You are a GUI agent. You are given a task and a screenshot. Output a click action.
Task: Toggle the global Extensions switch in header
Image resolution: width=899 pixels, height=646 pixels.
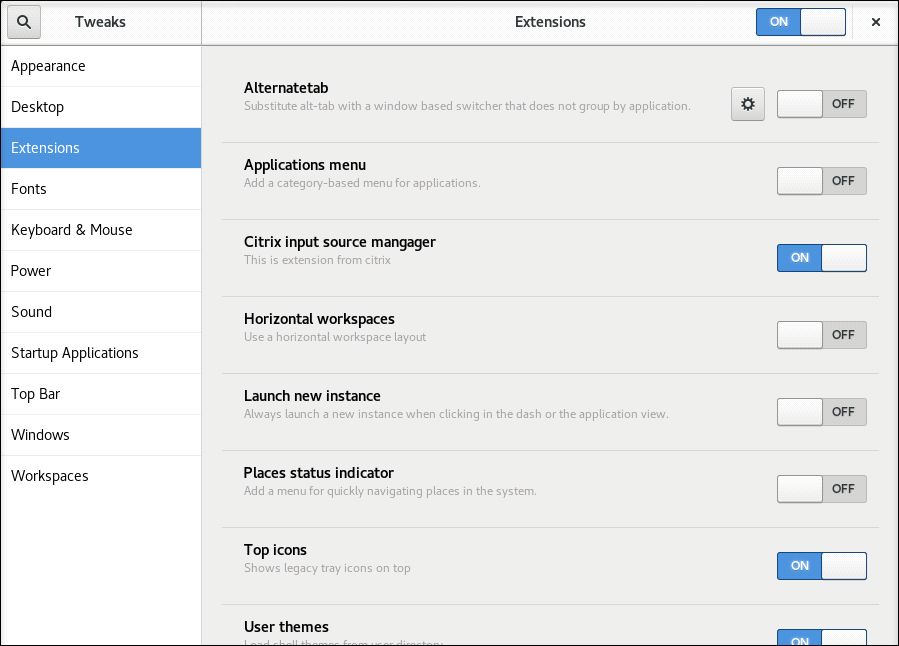pyautogui.click(x=801, y=22)
